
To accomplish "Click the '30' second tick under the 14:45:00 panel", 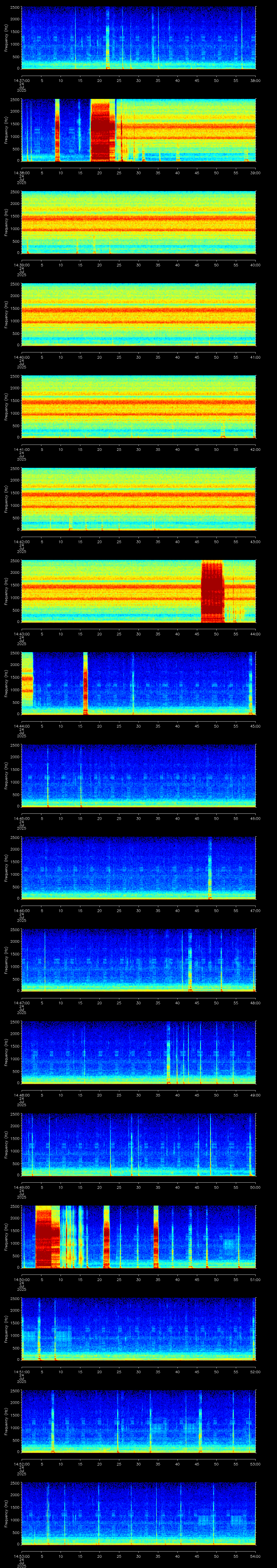I will (139, 818).
